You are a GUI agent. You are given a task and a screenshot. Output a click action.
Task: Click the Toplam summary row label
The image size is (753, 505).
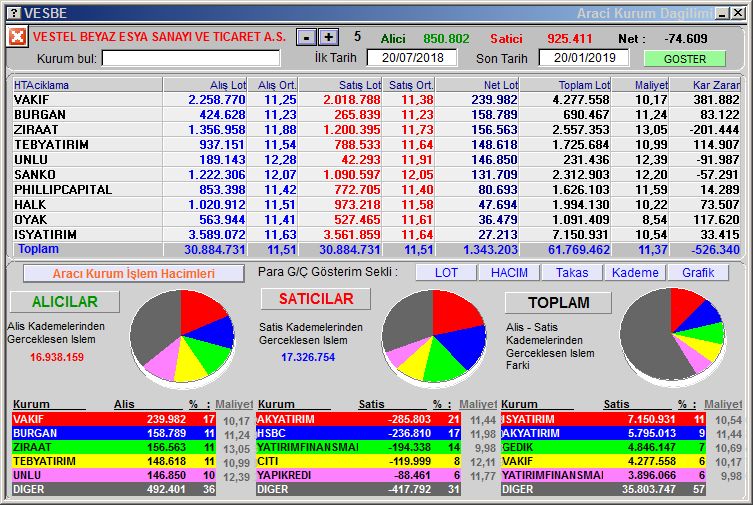pyautogui.click(x=38, y=249)
